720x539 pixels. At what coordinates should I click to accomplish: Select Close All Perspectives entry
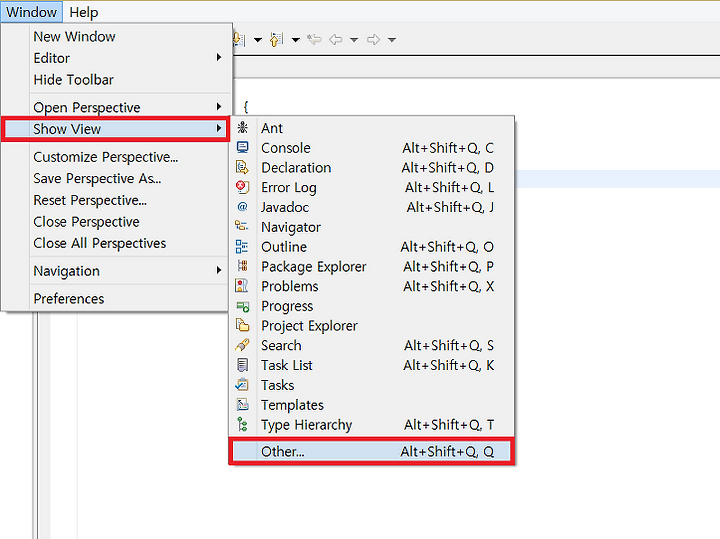click(115, 243)
